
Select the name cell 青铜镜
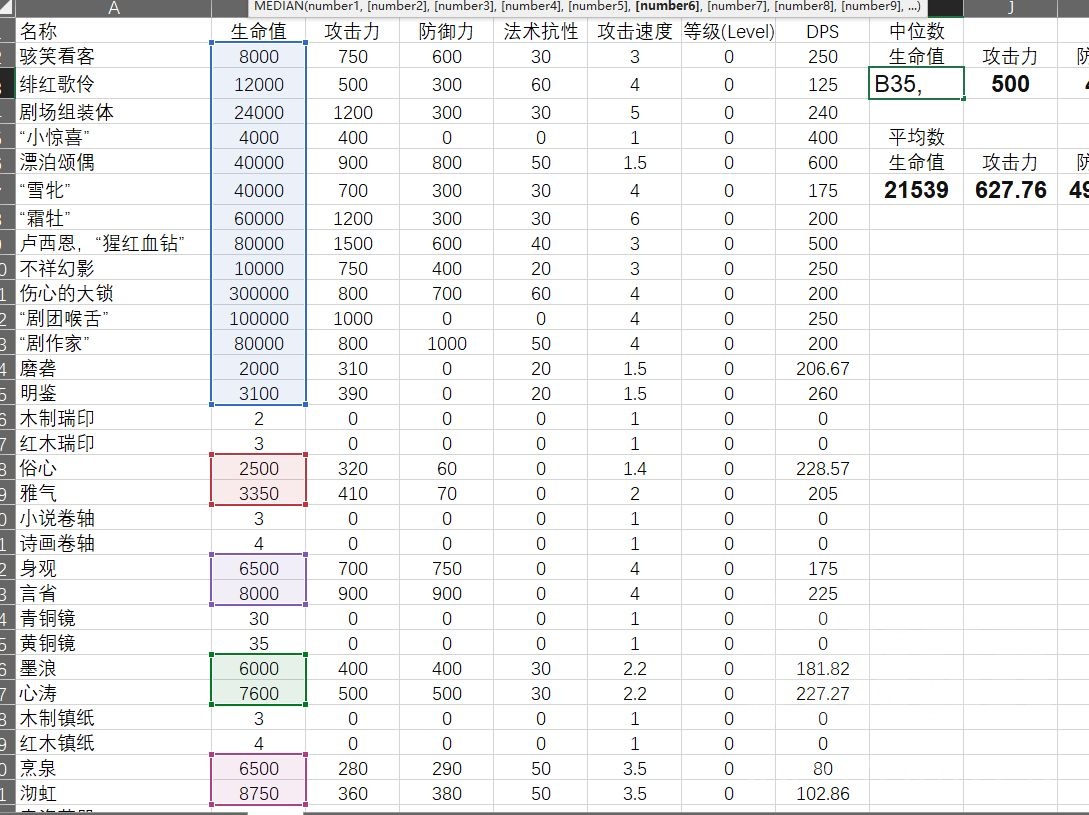[114, 618]
